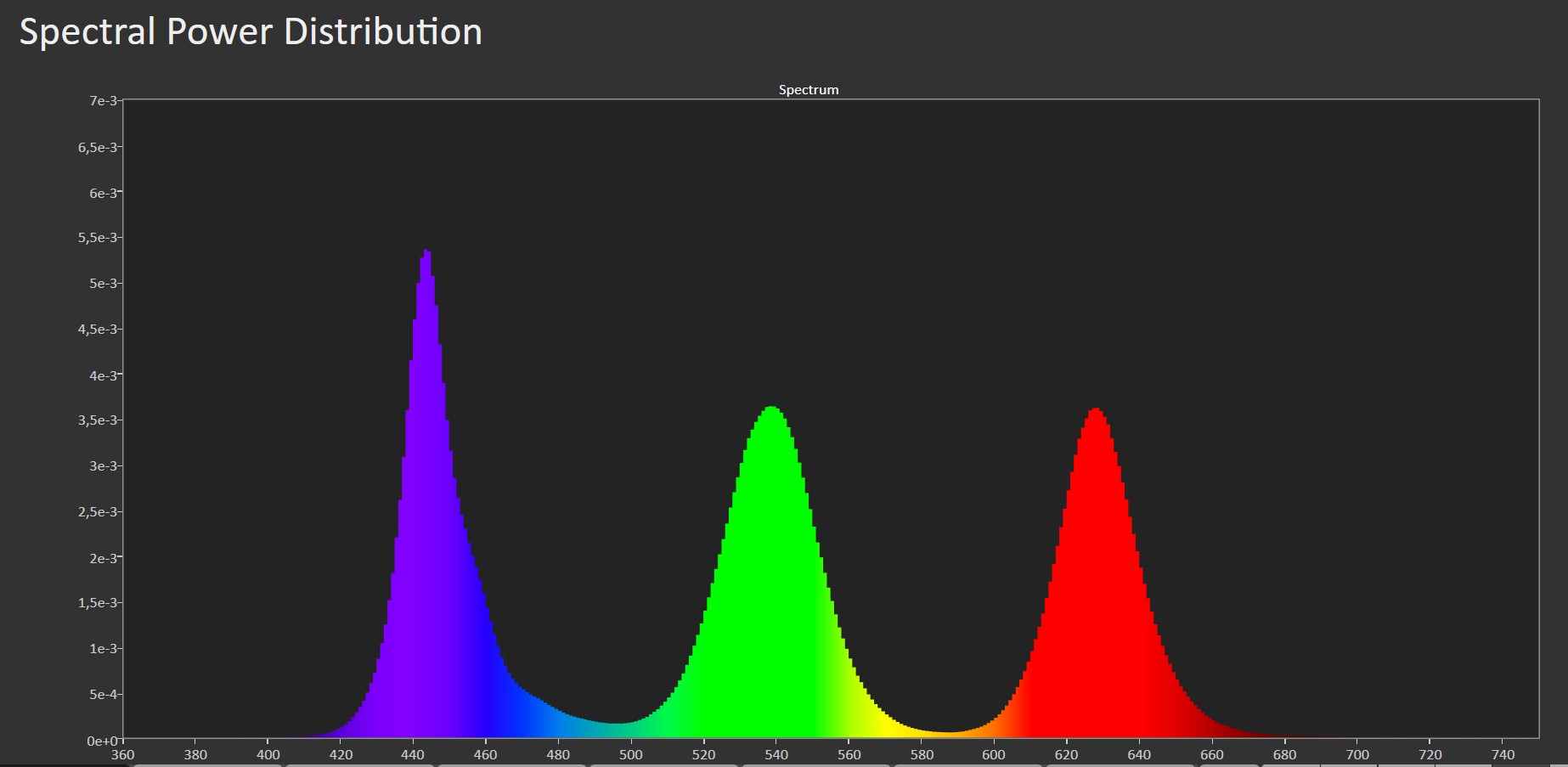
Task: Click the Spectrum chart title
Action: pyautogui.click(x=809, y=90)
